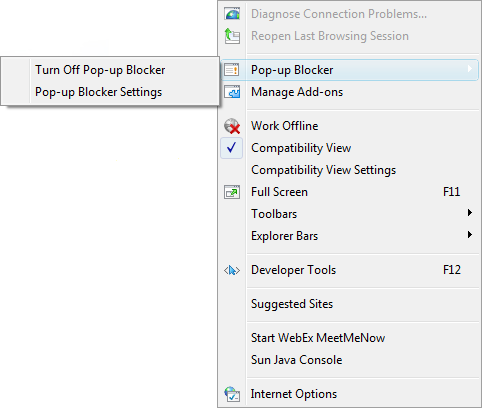
Task: Expand the Pop-up Blocker submenu arrow
Action: [470, 69]
